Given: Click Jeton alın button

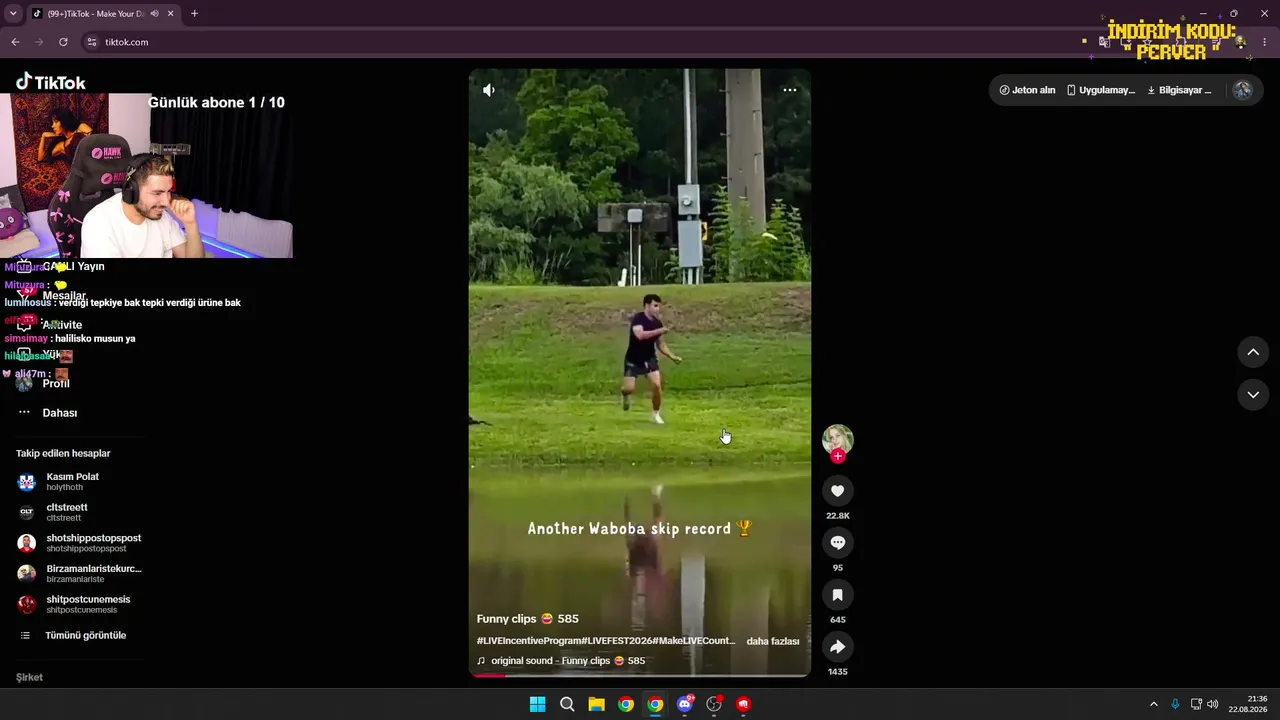Looking at the screenshot, I should point(1027,90).
